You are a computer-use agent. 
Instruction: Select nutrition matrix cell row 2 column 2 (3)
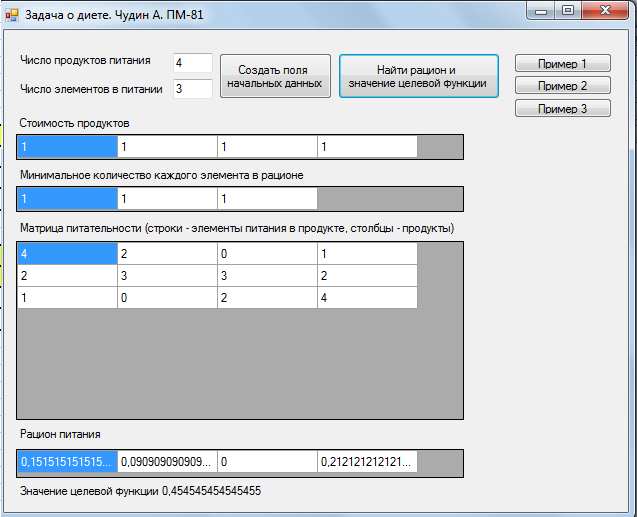click(x=167, y=276)
